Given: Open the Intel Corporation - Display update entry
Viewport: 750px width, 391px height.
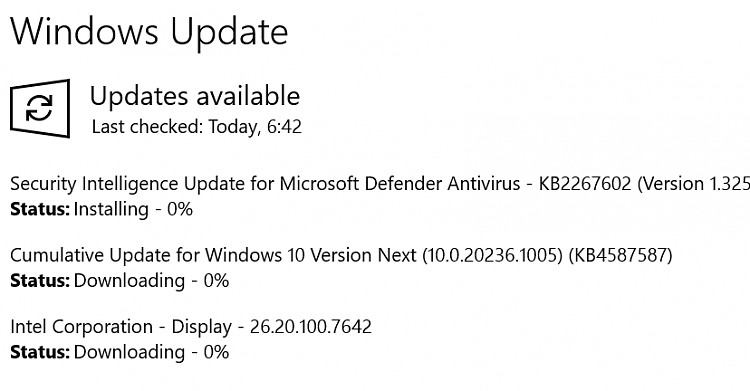Looking at the screenshot, I should tap(191, 326).
